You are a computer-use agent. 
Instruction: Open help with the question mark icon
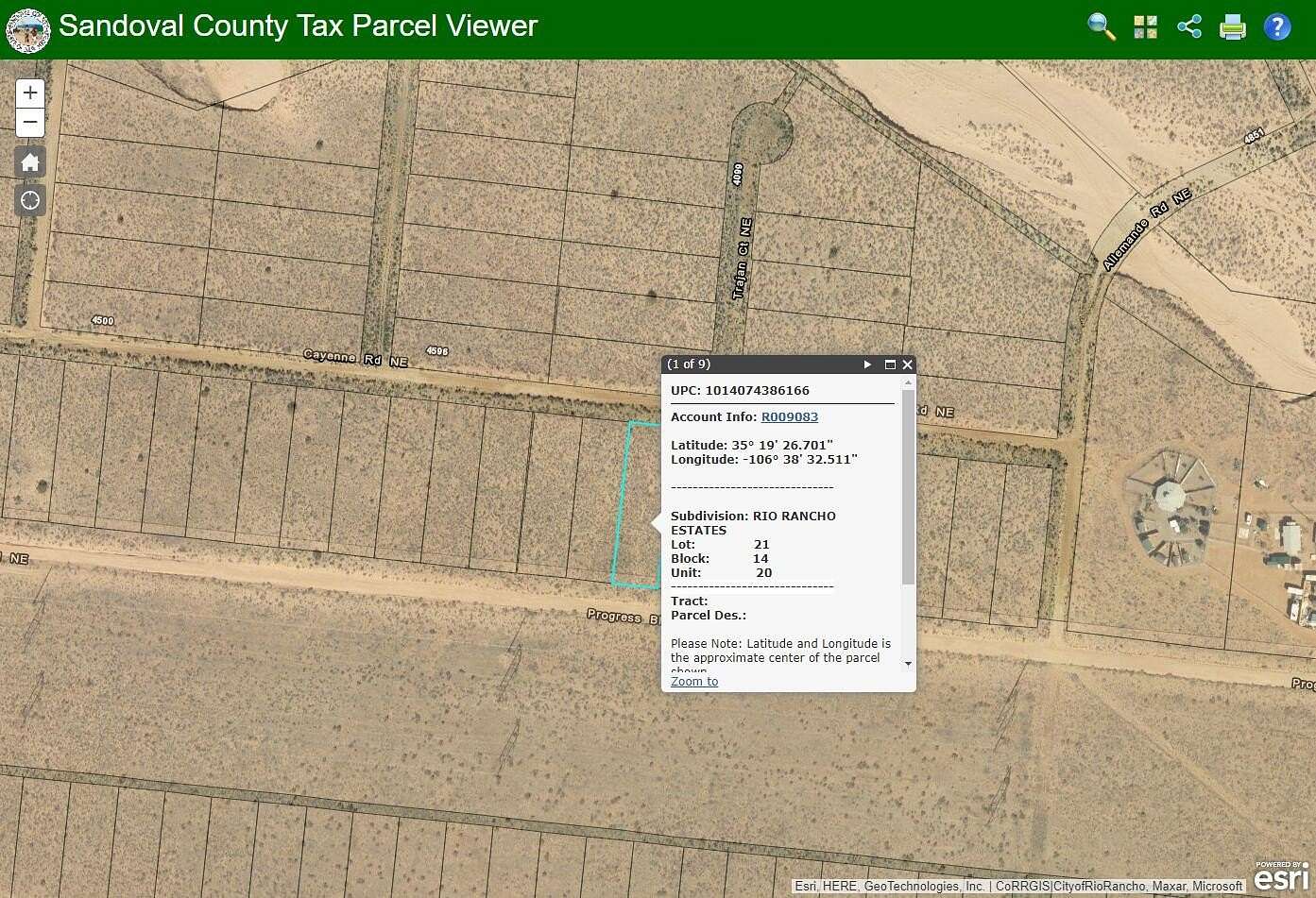coord(1277,26)
